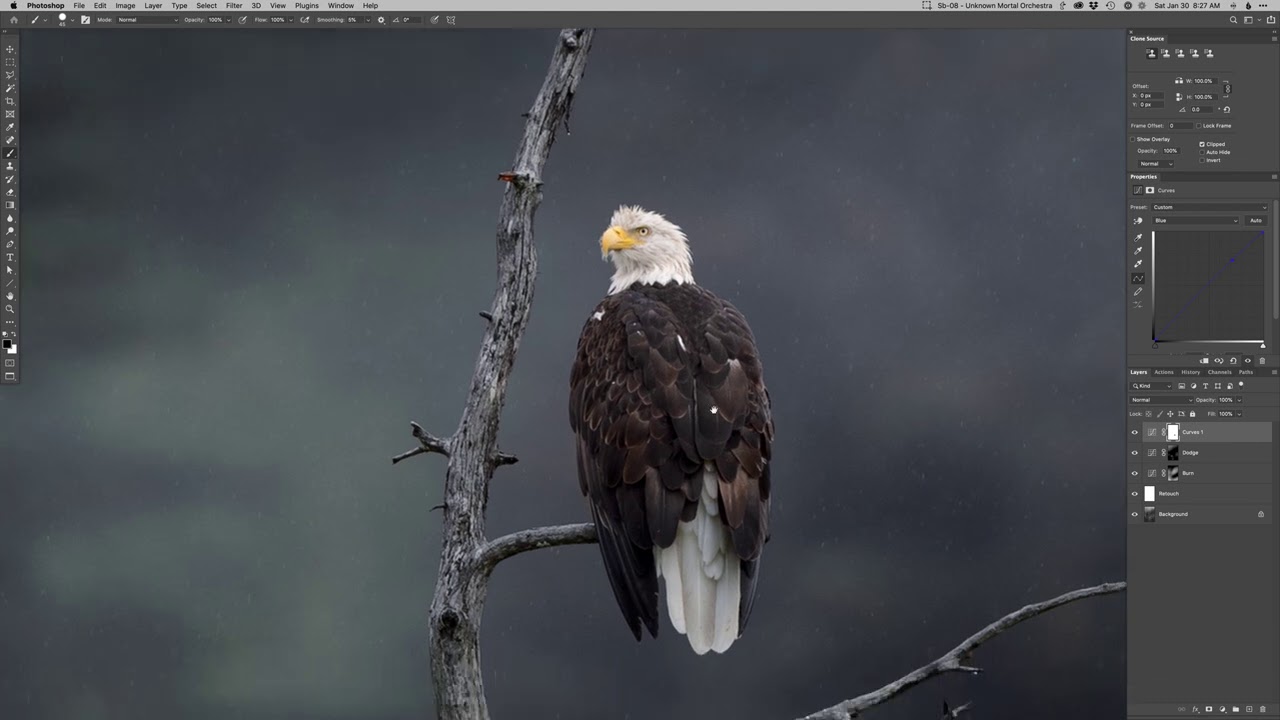
Task: Open the brush Mode dropdown
Action: [148, 20]
